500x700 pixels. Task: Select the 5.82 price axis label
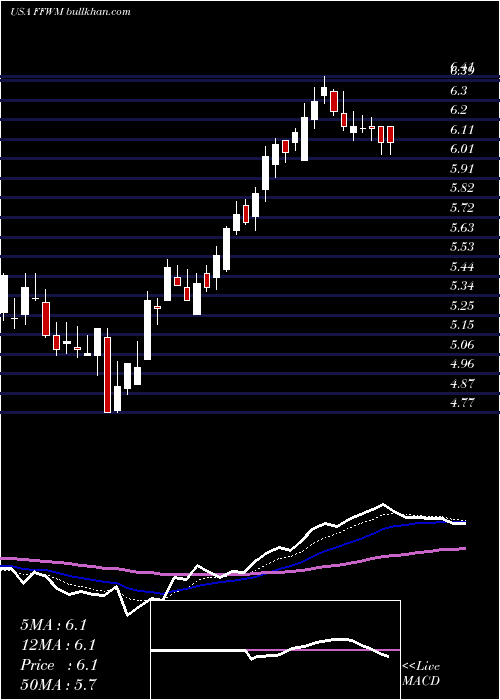tap(462, 188)
